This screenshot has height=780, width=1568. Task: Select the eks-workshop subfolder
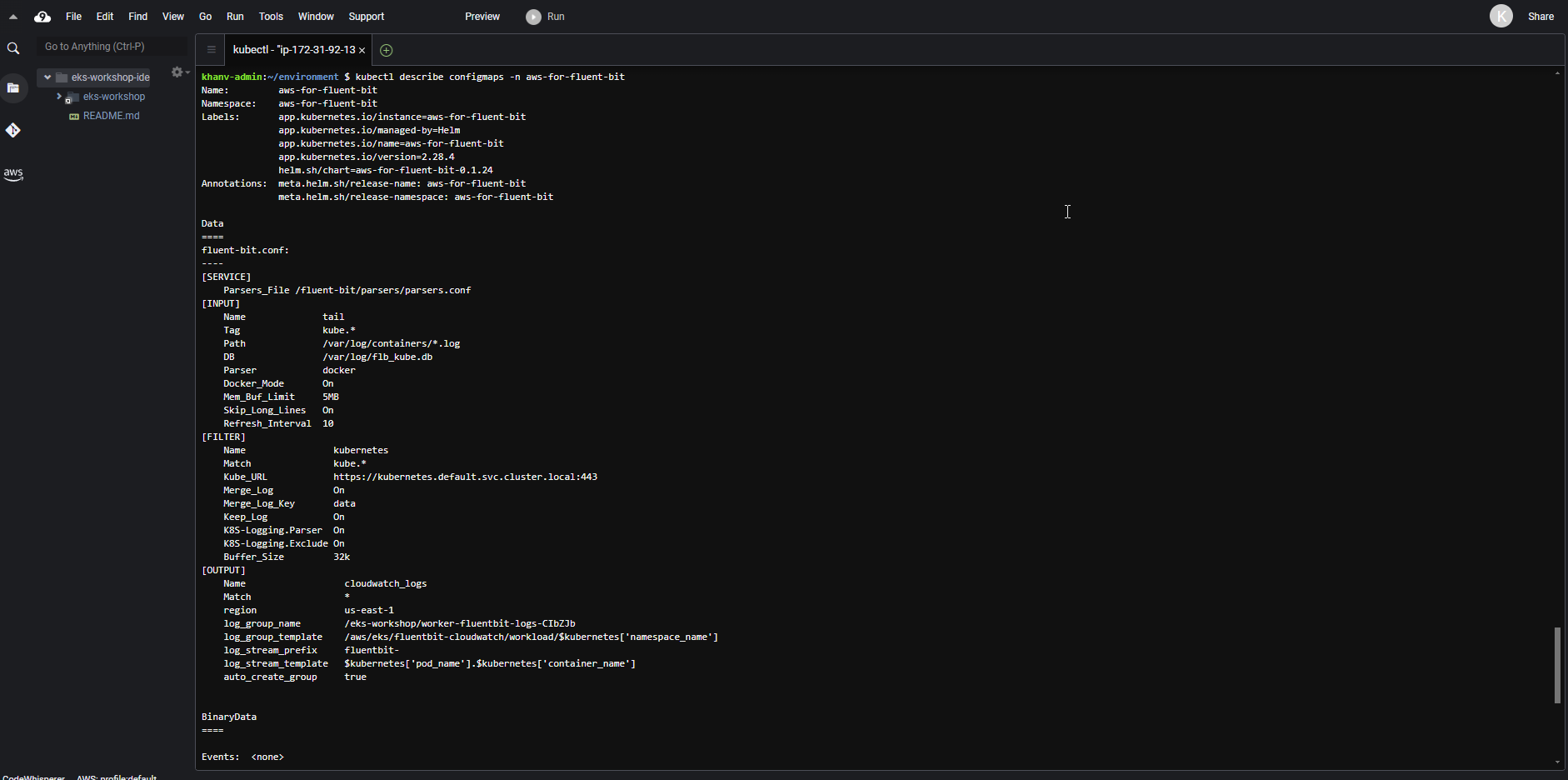[x=114, y=97]
